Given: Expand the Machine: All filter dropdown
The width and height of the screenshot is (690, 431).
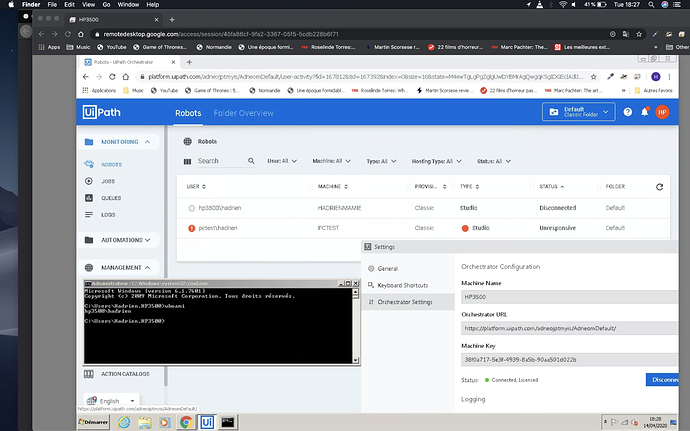Looking at the screenshot, I should [x=330, y=161].
